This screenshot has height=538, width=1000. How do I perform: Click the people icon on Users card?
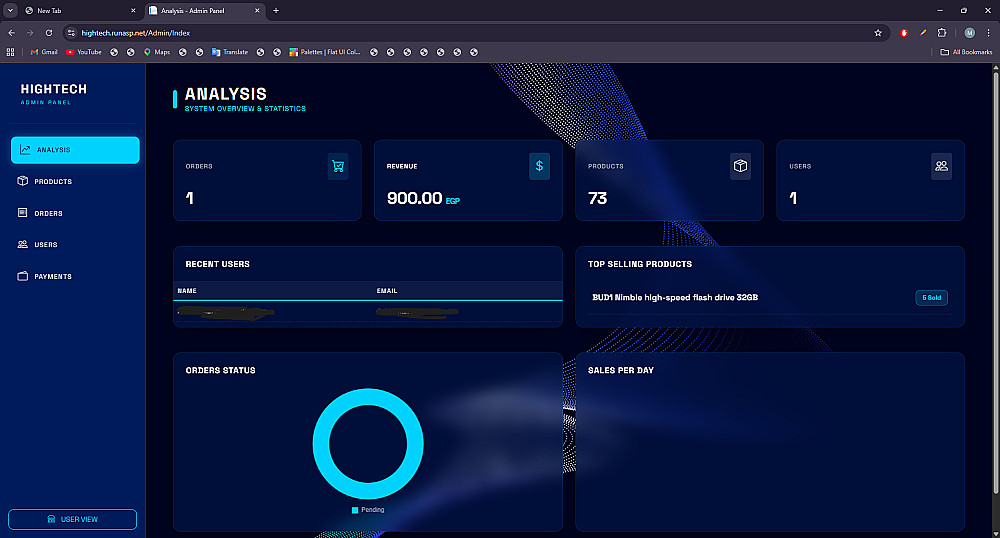click(x=941, y=166)
